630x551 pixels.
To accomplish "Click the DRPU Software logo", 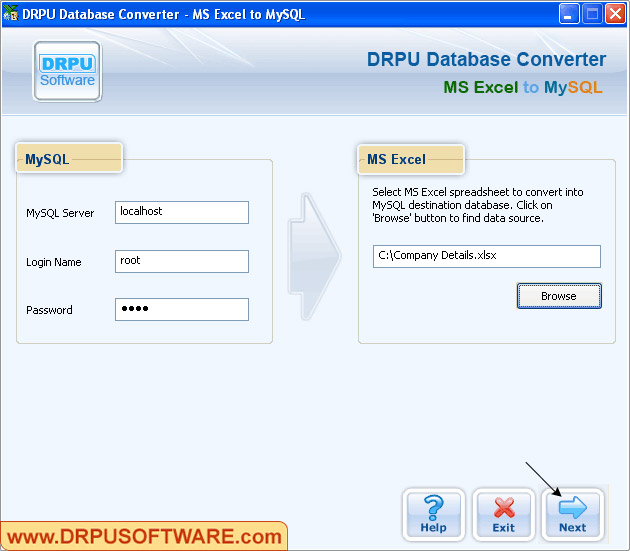I will pos(68,71).
